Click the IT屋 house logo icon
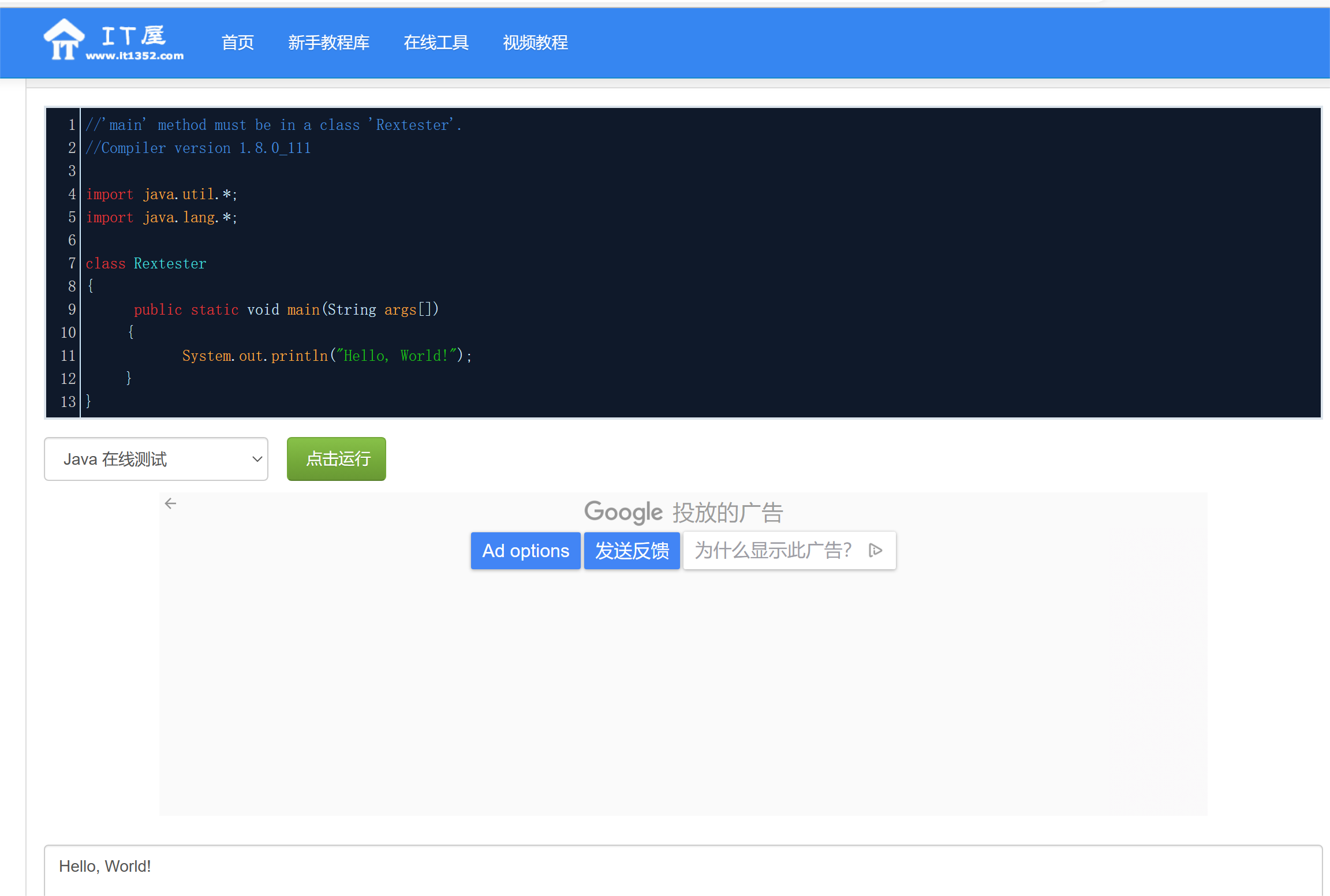This screenshot has height=896, width=1330. [63, 39]
